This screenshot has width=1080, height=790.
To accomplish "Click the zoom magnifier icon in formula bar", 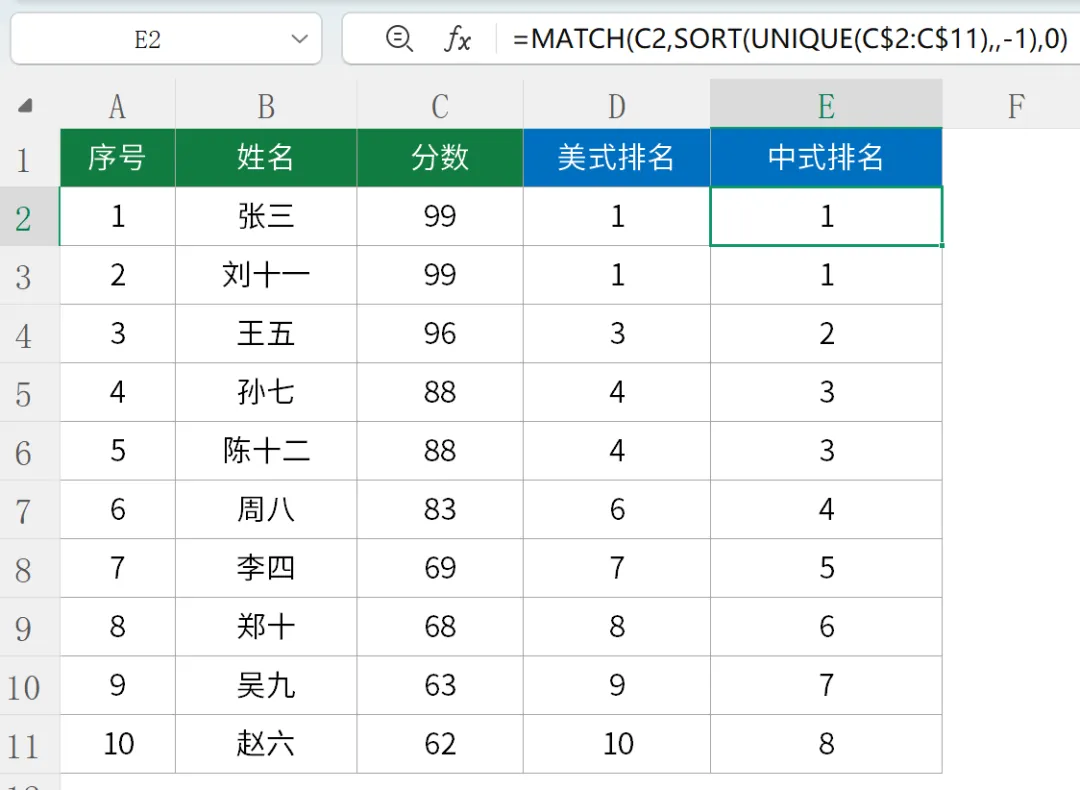I will click(x=399, y=39).
